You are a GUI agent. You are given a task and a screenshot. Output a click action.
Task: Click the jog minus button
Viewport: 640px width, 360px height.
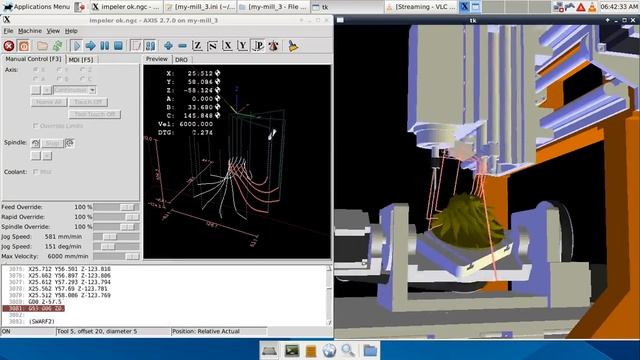[36, 90]
